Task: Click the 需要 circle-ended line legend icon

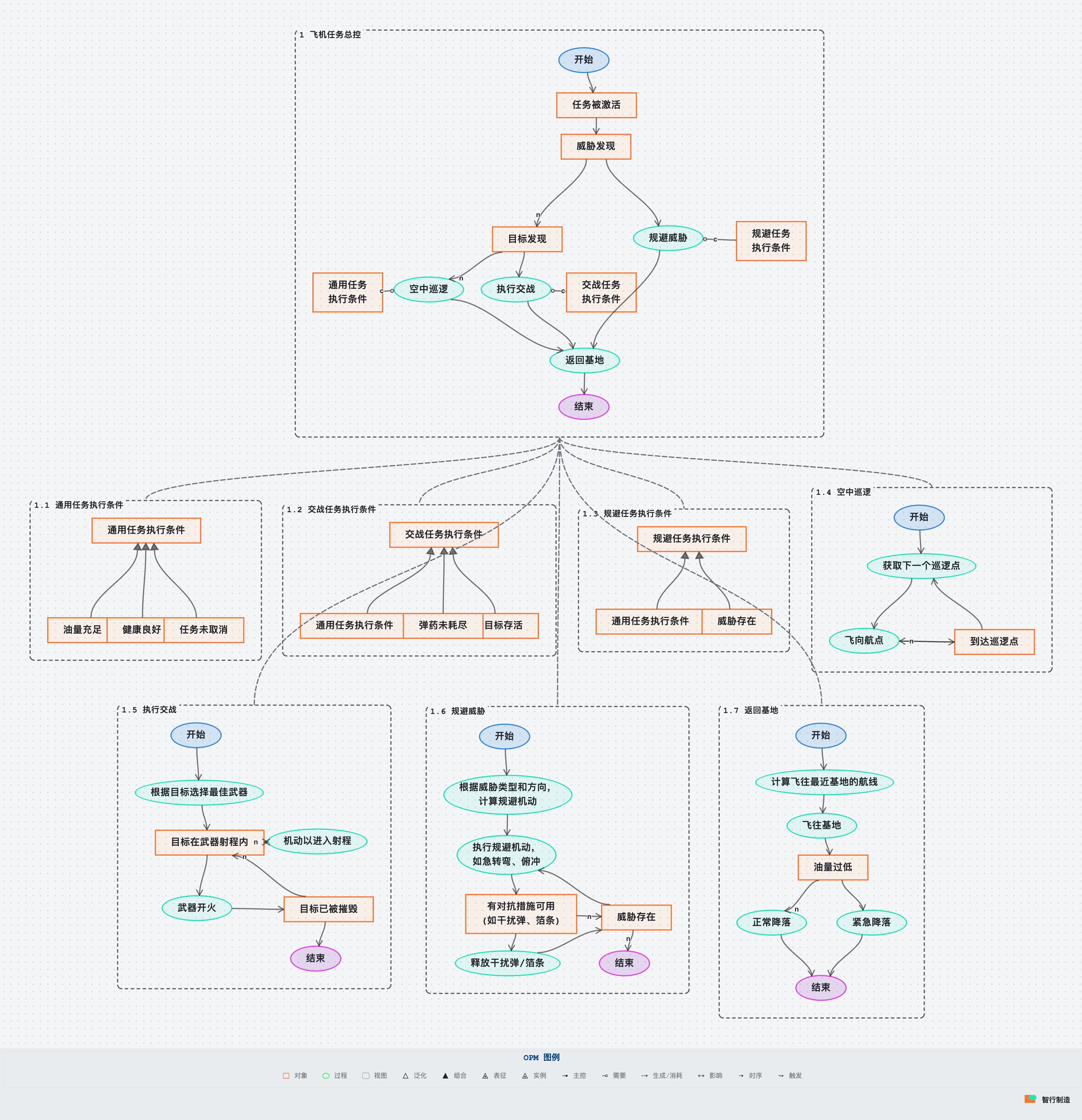Action: coord(605,1075)
